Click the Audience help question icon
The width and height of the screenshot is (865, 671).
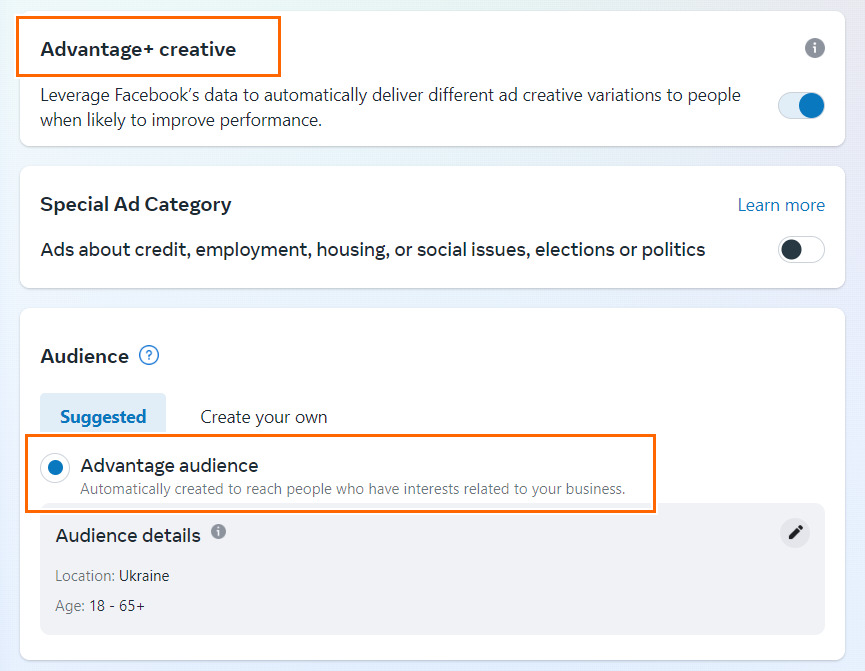tap(149, 355)
